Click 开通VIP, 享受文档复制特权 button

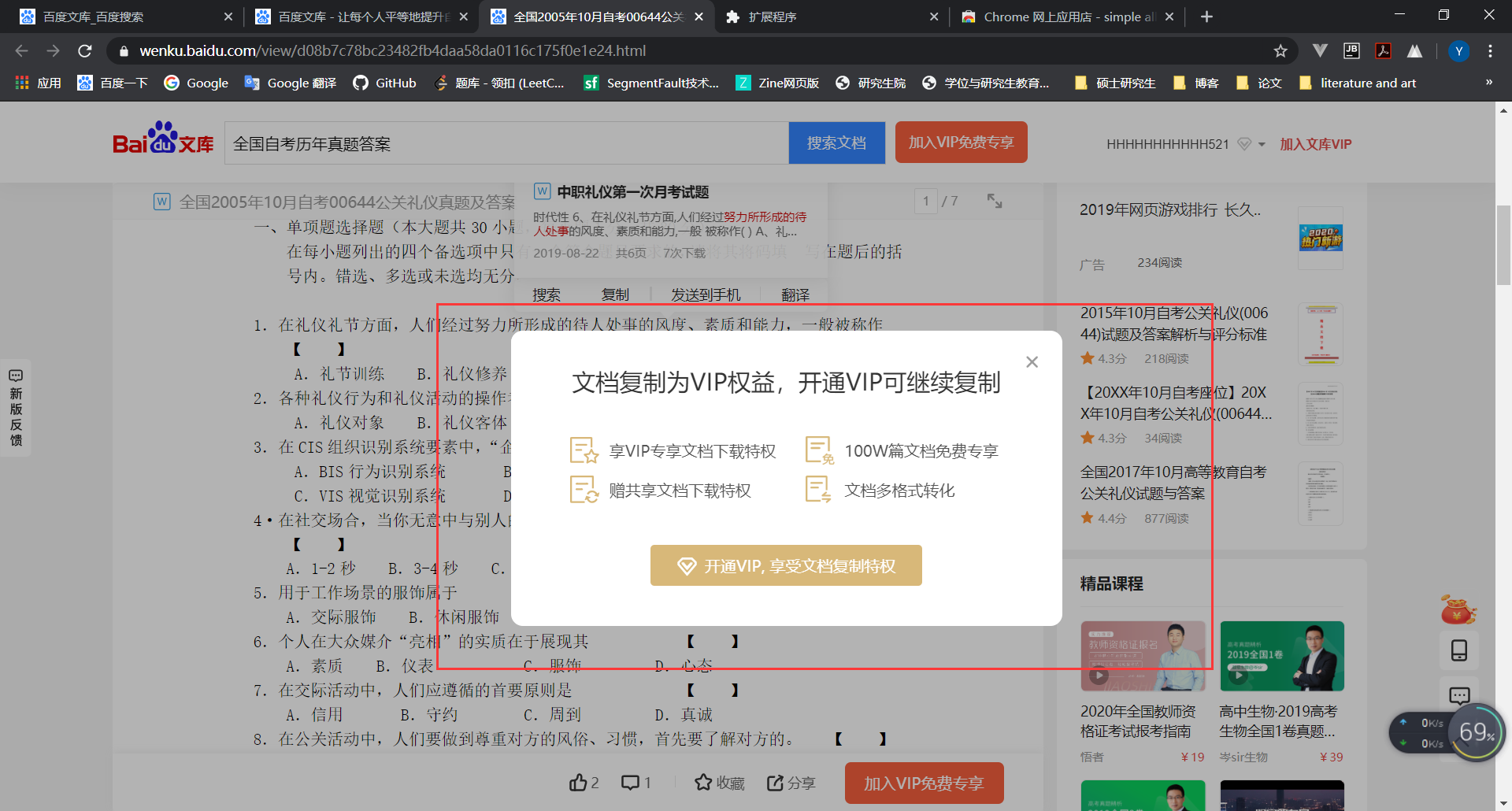[x=785, y=565]
